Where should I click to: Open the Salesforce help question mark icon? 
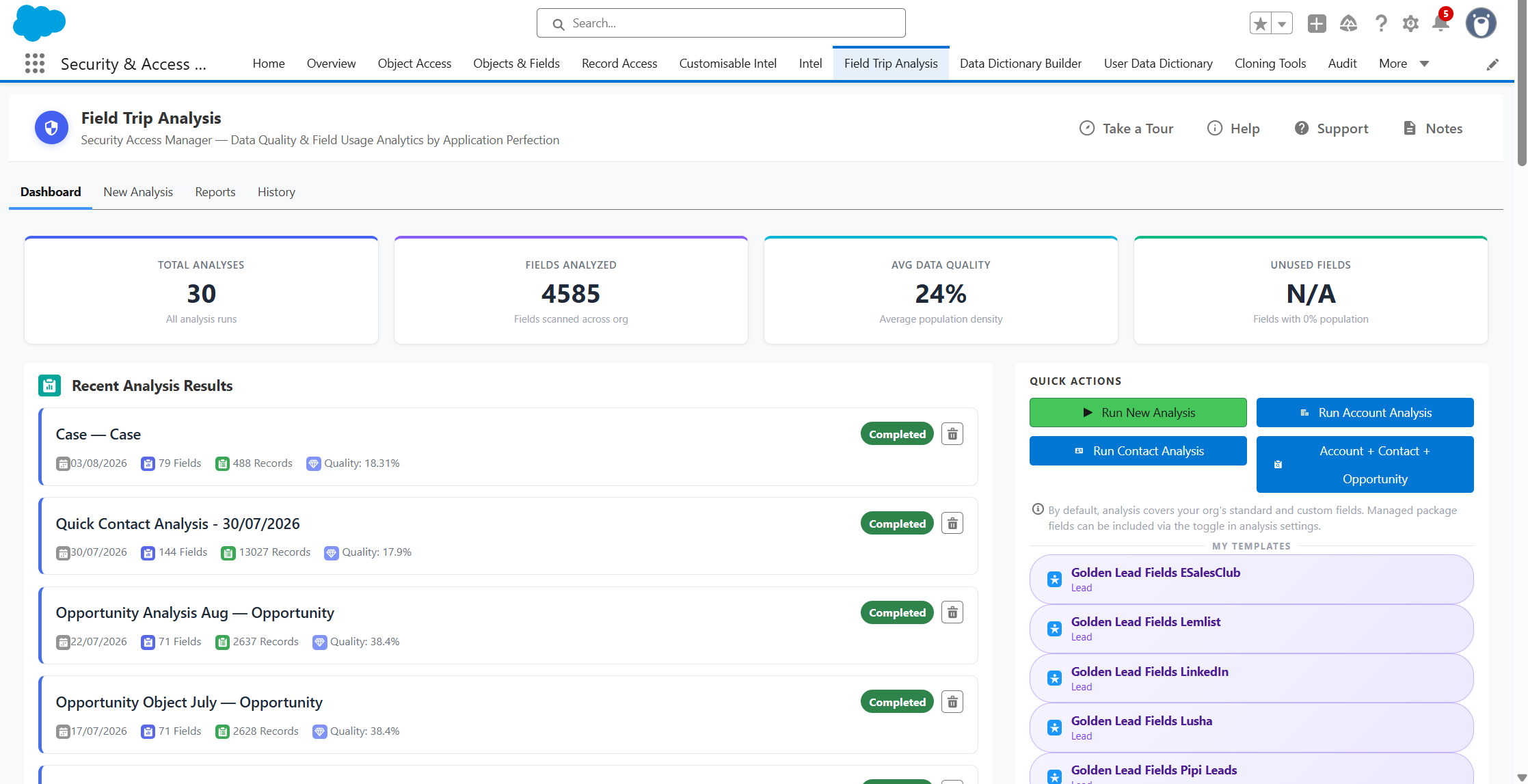click(x=1381, y=24)
